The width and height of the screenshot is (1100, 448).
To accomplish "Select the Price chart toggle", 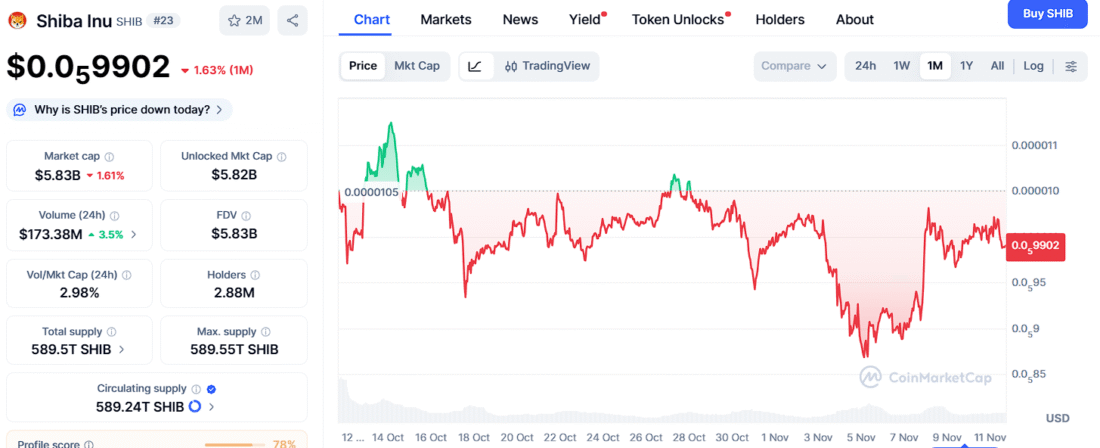I will coord(363,66).
